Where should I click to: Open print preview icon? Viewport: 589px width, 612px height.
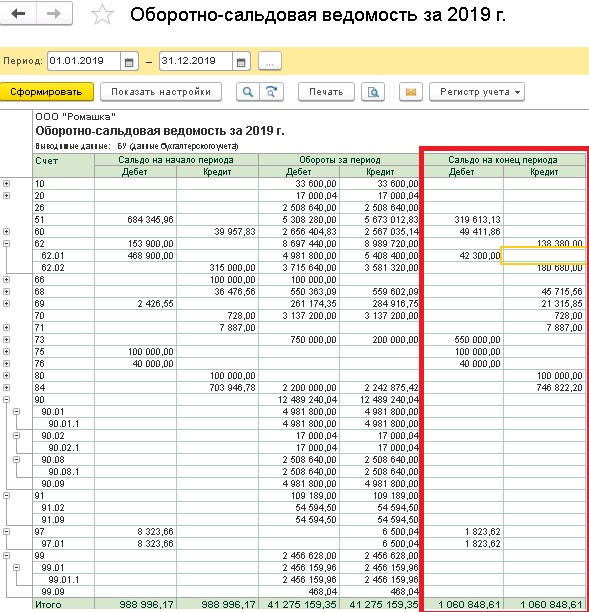point(373,92)
